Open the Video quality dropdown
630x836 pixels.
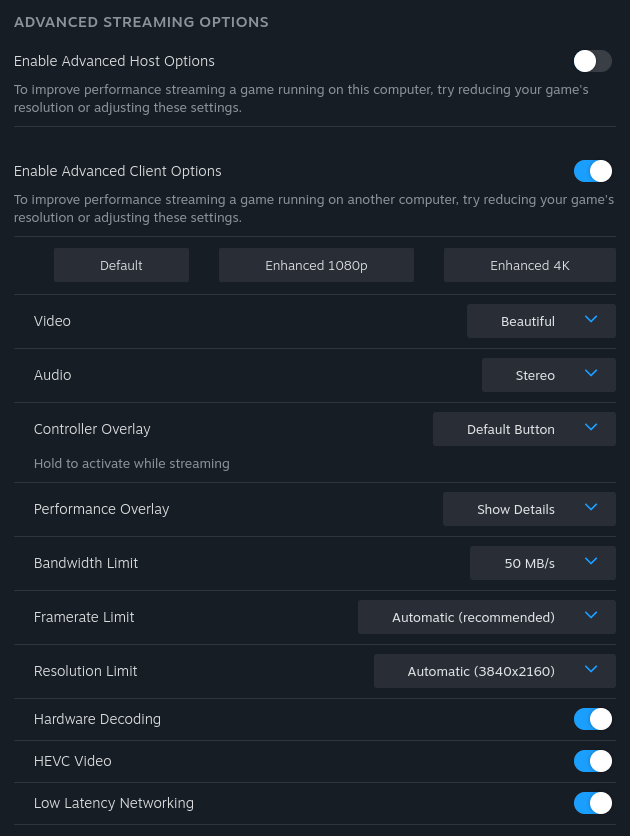click(x=541, y=321)
